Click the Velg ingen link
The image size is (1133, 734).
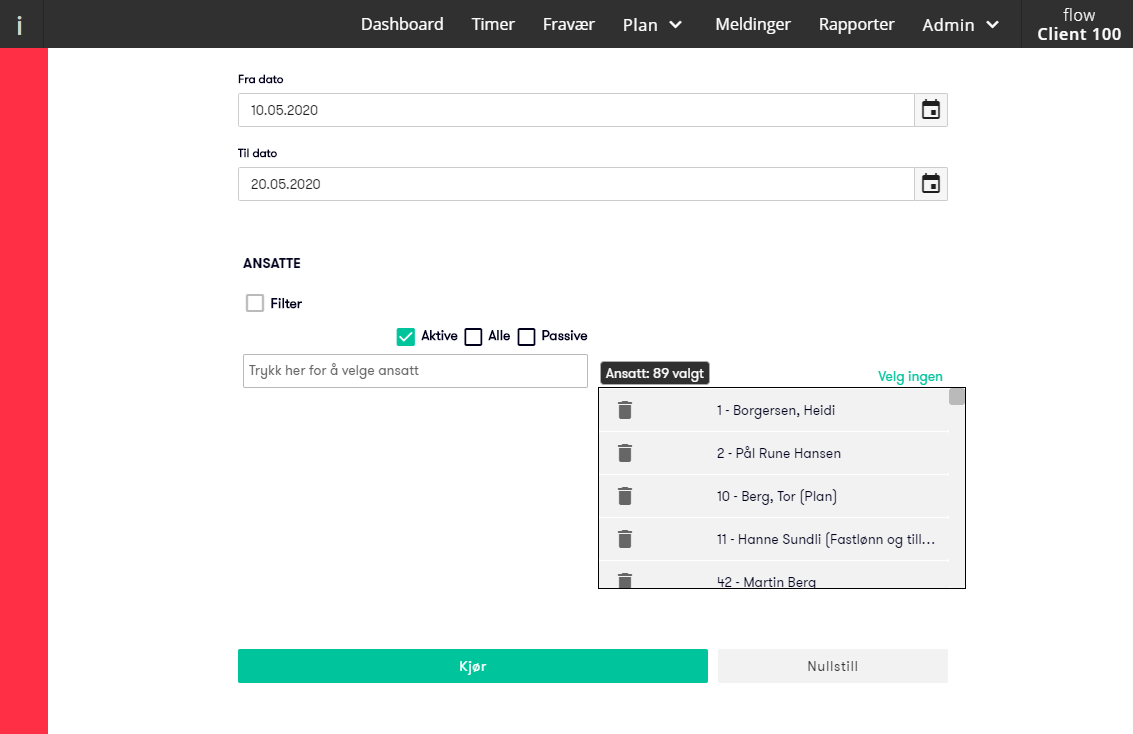click(910, 376)
